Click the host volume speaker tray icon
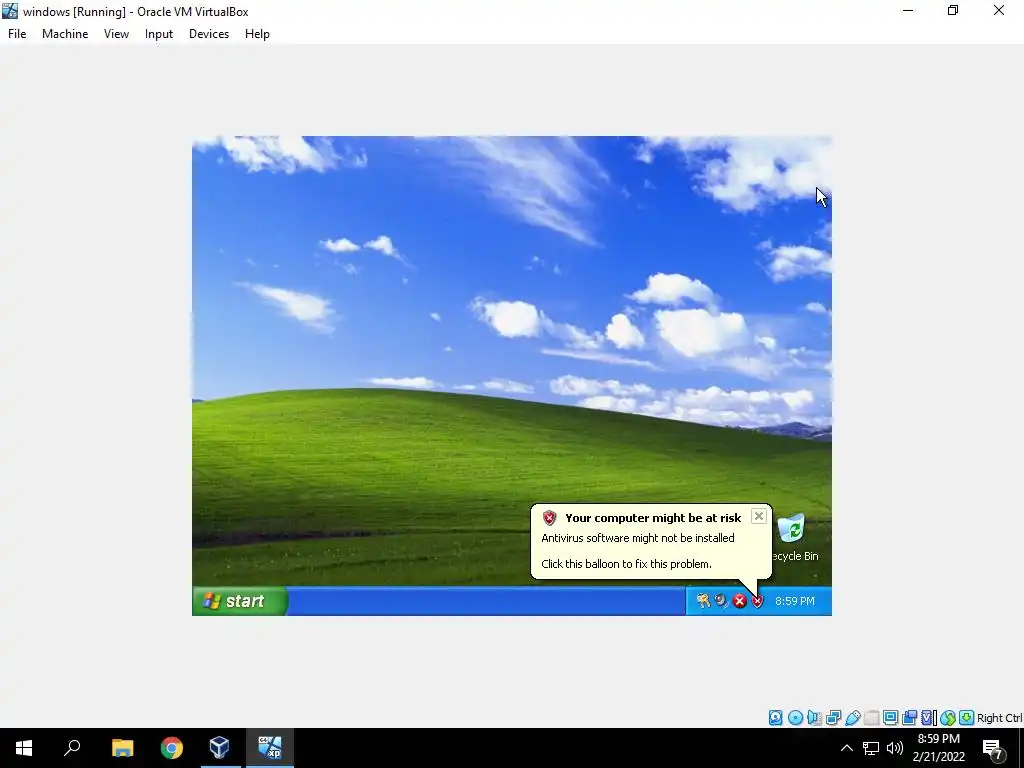 tap(895, 748)
